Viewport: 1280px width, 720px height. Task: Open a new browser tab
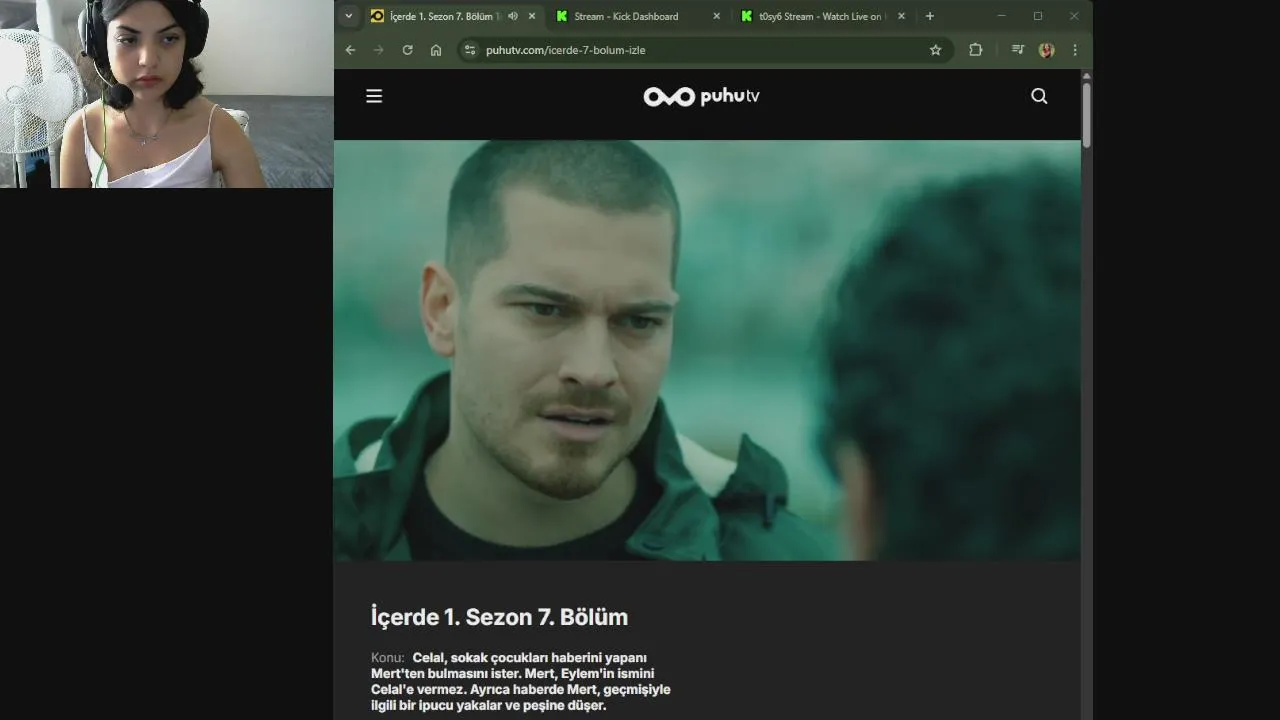tap(930, 16)
